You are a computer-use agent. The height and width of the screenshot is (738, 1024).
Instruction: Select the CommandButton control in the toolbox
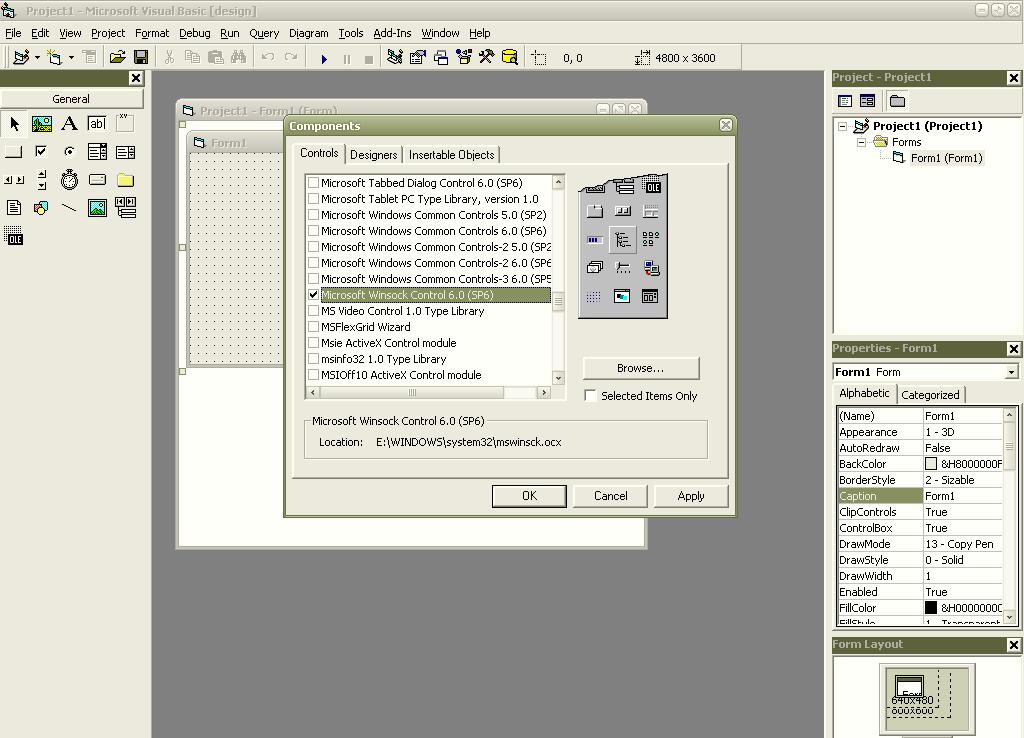(x=14, y=152)
